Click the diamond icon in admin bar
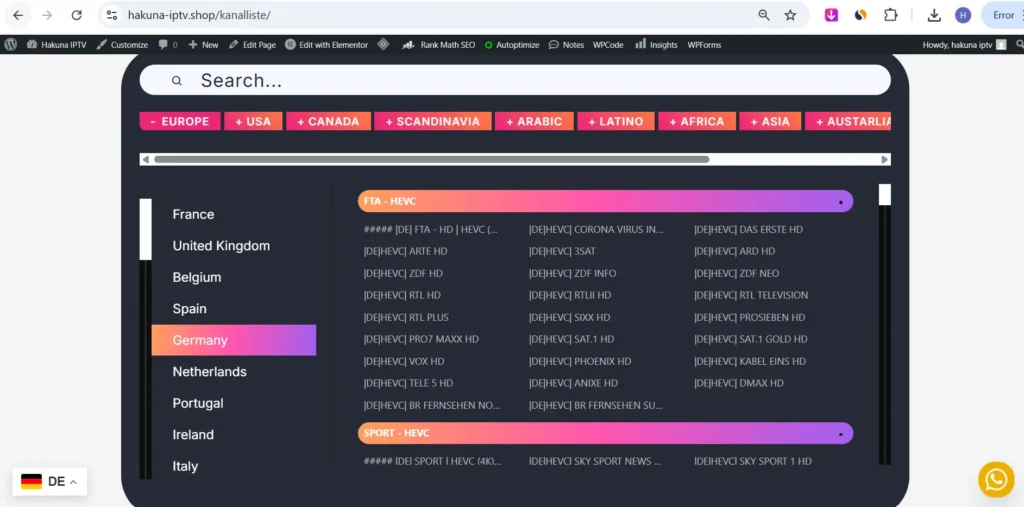The image size is (1024, 507). [383, 44]
